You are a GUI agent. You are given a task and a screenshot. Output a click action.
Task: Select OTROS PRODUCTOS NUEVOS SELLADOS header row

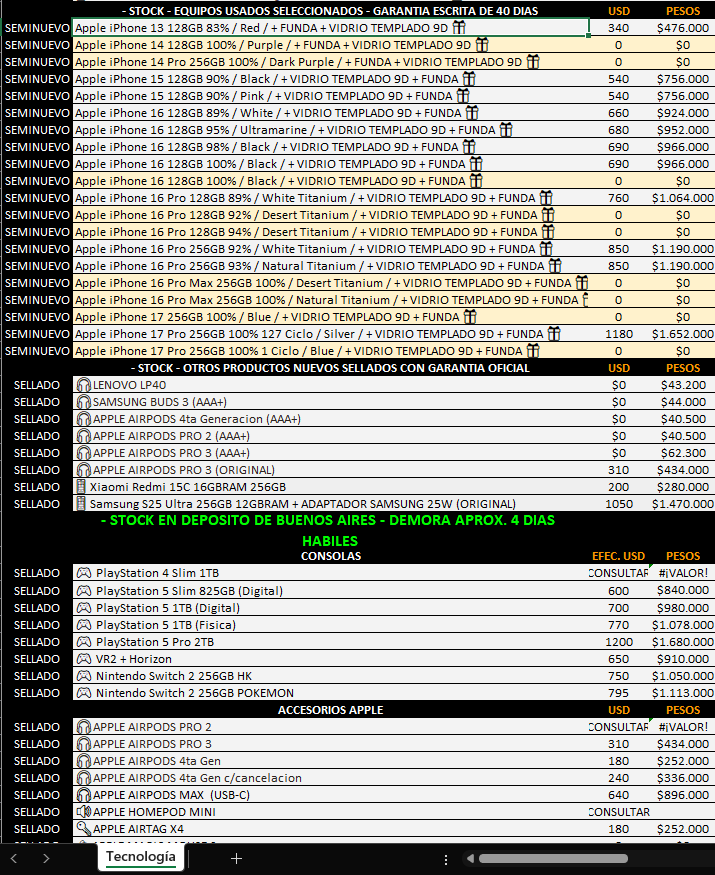point(330,368)
